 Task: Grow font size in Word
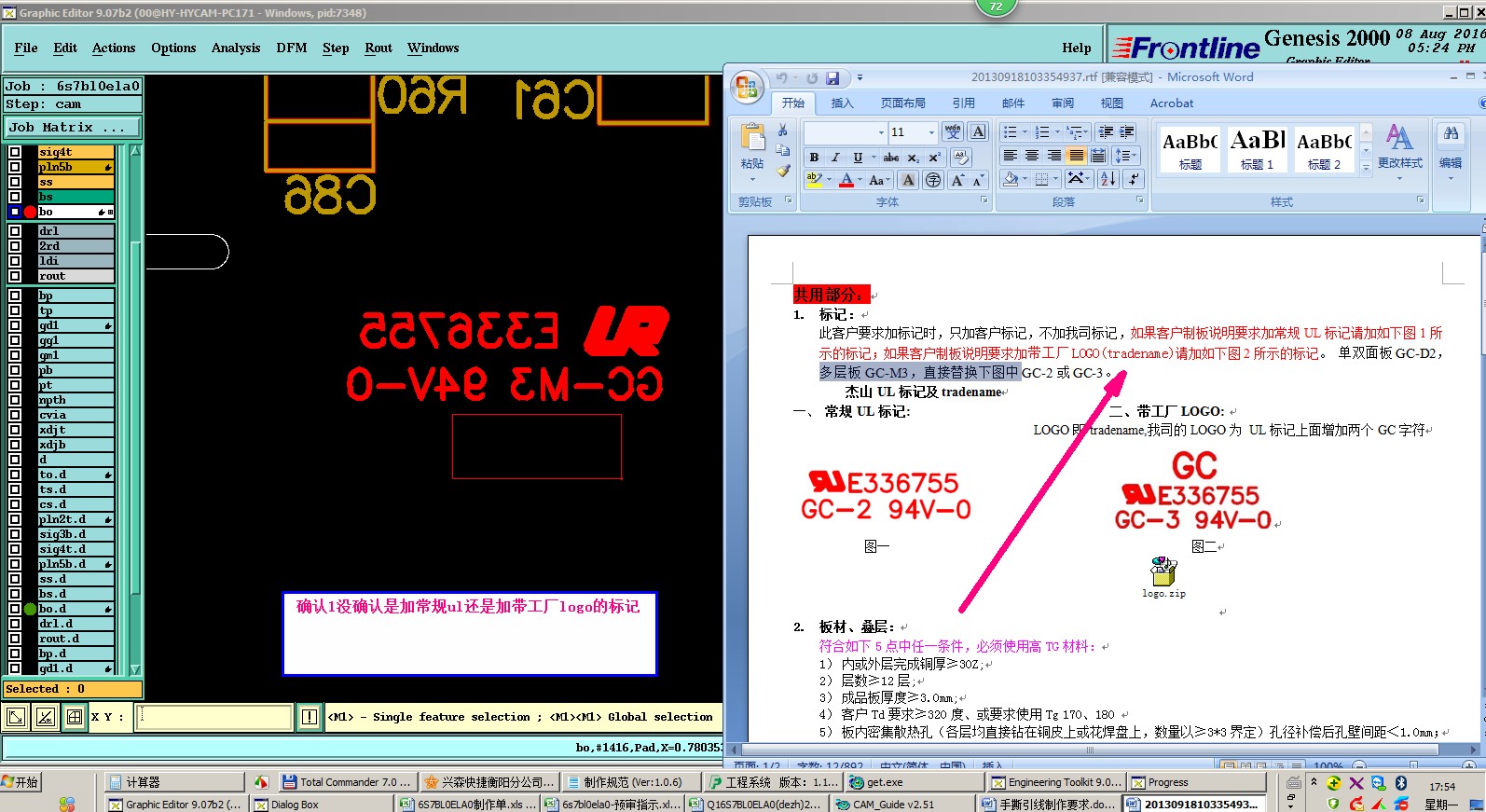[x=957, y=181]
